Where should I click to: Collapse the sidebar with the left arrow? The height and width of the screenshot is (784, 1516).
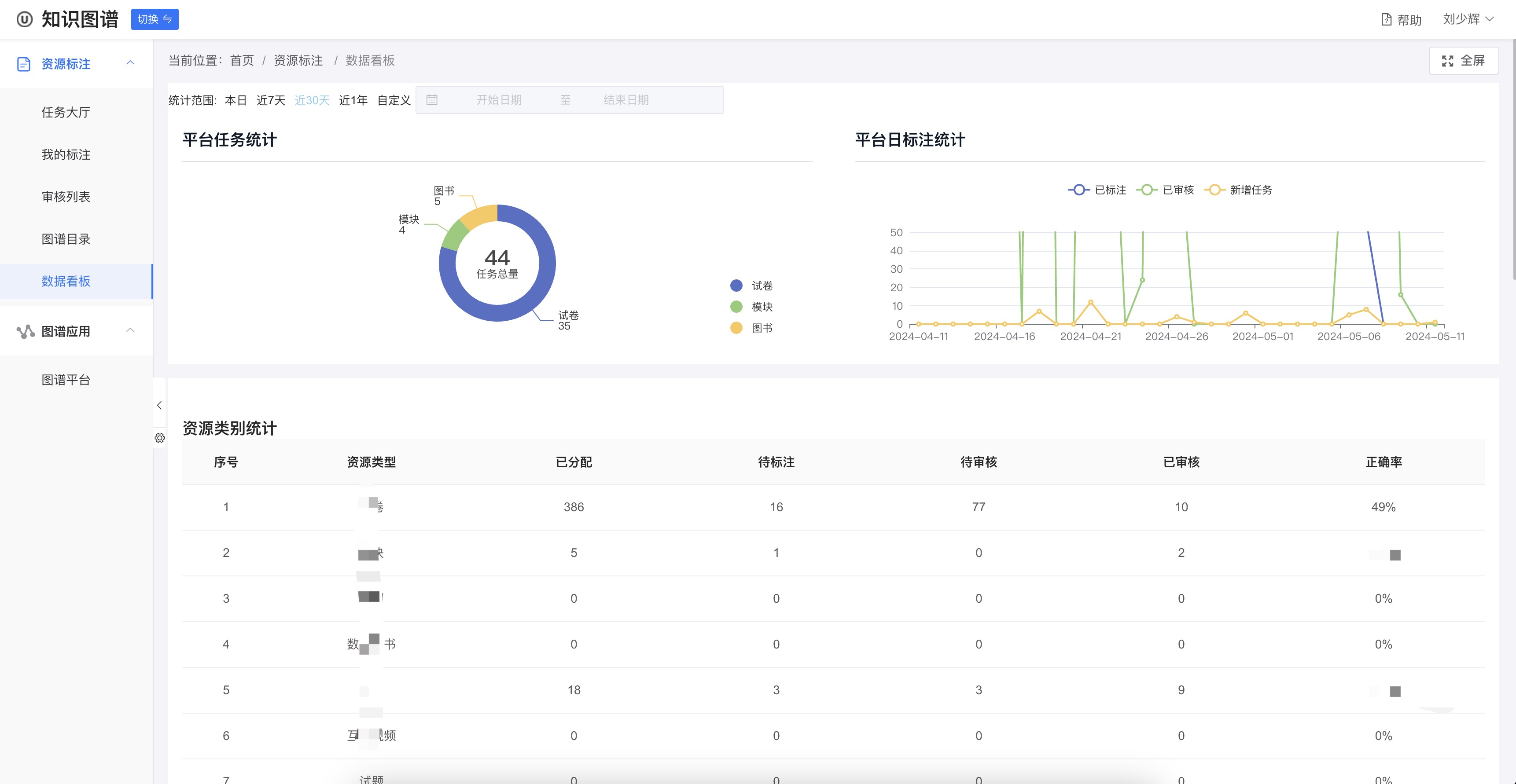[x=159, y=405]
